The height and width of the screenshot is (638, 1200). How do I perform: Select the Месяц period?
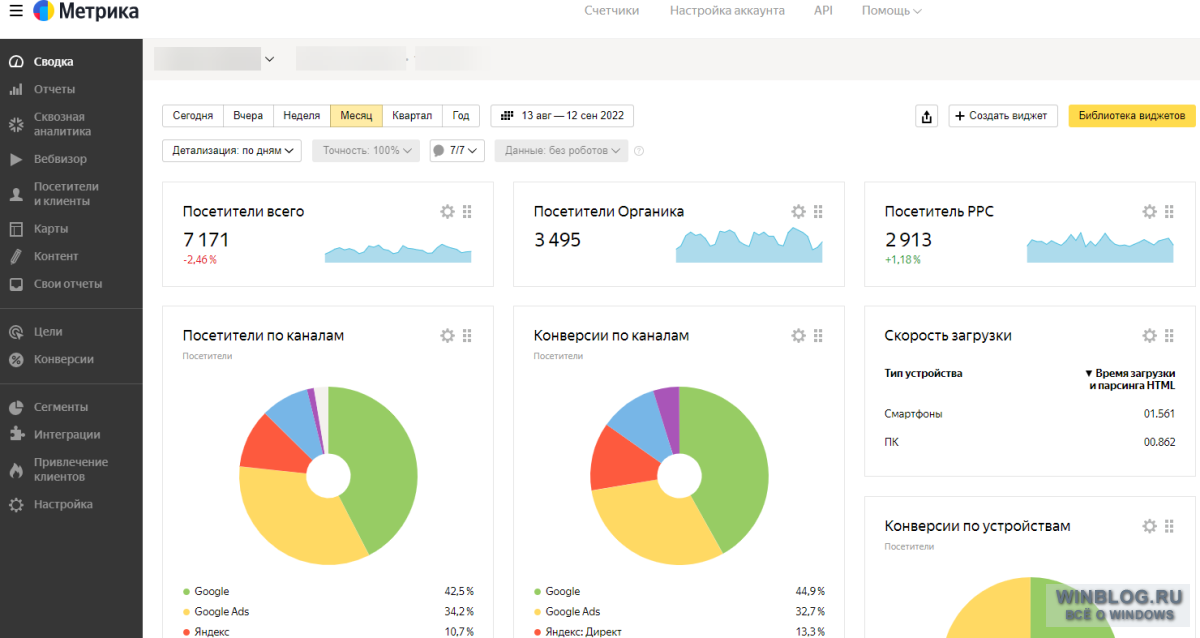click(x=356, y=116)
